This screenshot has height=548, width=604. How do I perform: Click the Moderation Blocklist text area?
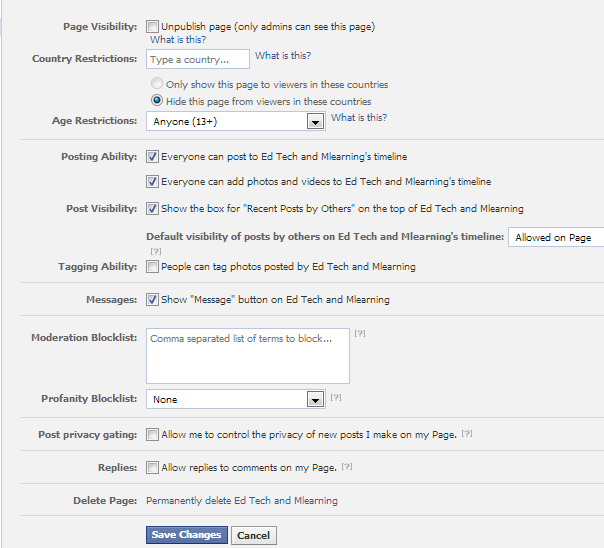click(247, 355)
